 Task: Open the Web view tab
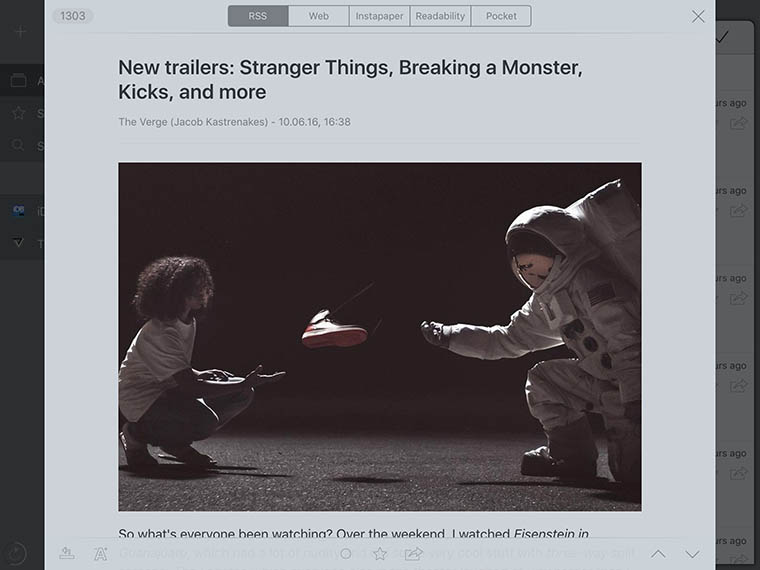pyautogui.click(x=318, y=16)
